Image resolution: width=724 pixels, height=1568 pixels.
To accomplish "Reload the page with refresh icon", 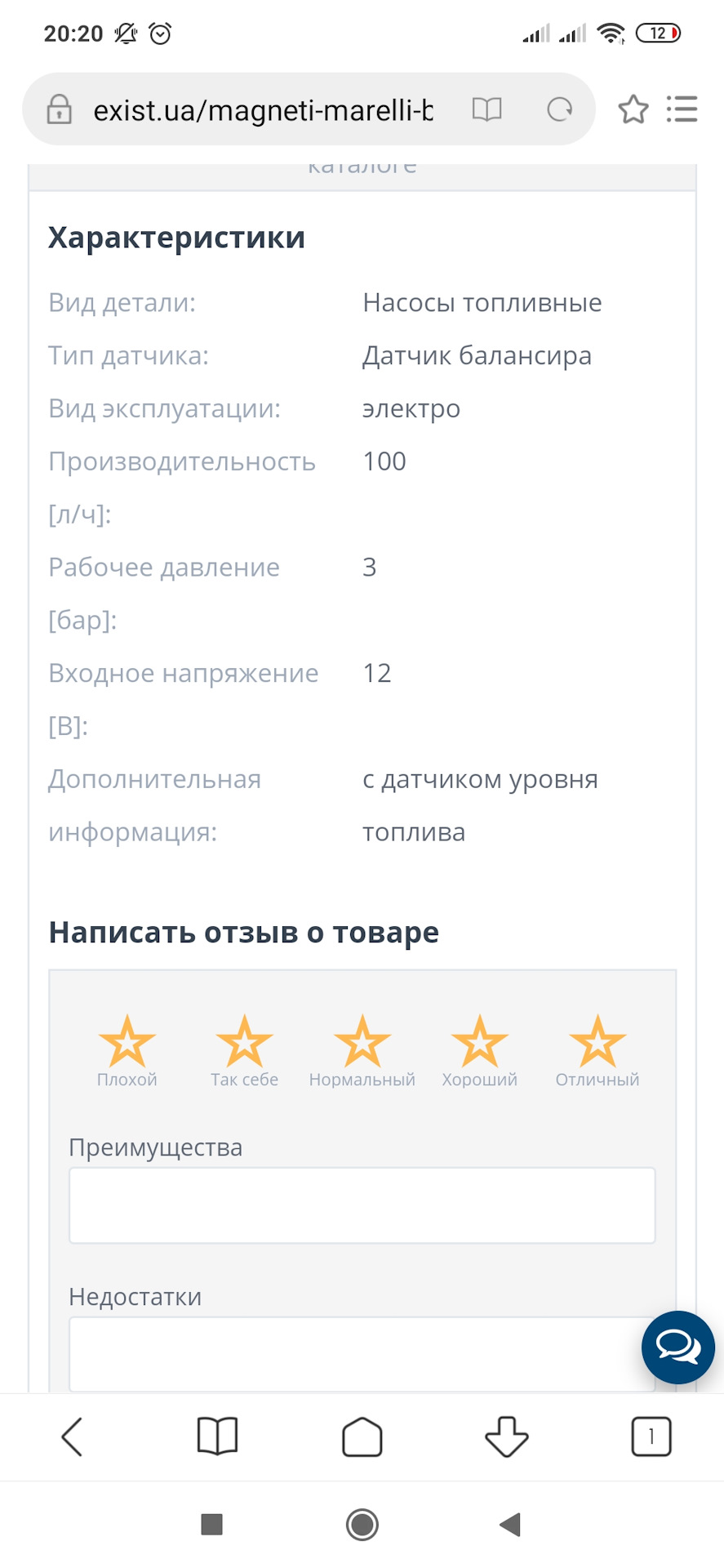I will pyautogui.click(x=559, y=109).
